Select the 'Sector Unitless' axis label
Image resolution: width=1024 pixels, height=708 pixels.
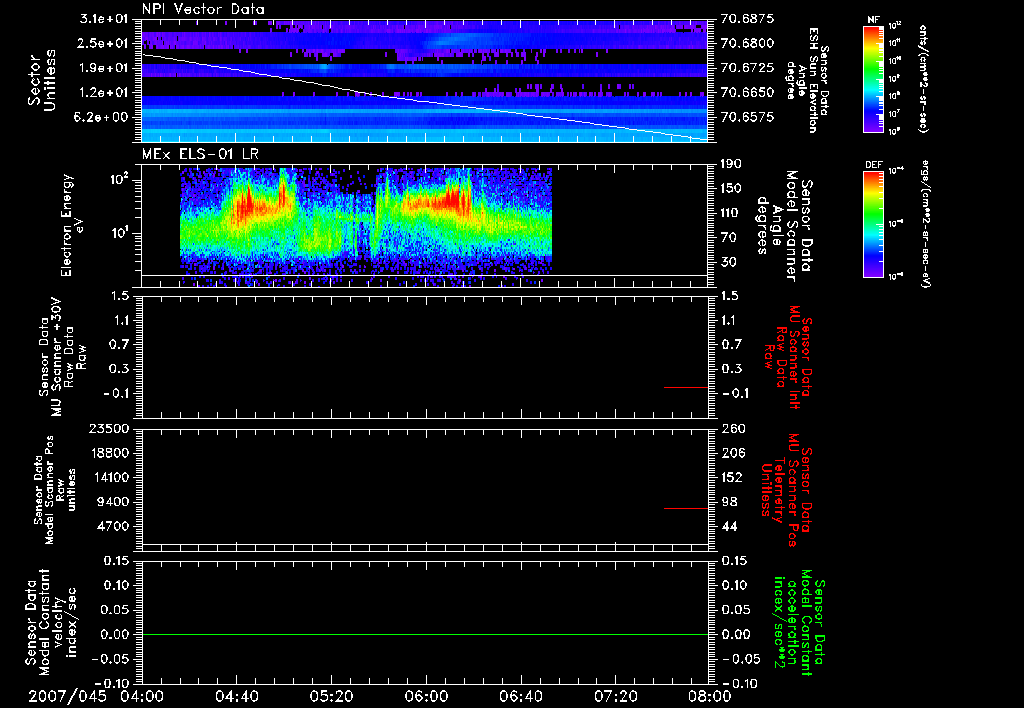(42, 80)
